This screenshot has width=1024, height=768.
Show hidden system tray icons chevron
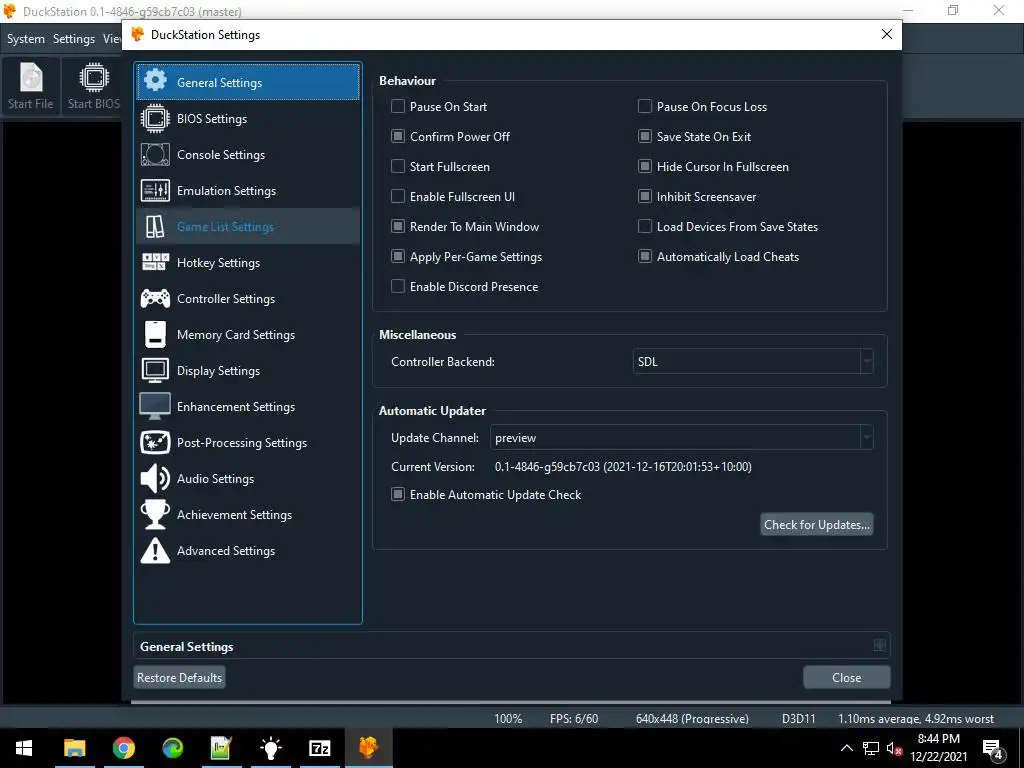click(846, 748)
